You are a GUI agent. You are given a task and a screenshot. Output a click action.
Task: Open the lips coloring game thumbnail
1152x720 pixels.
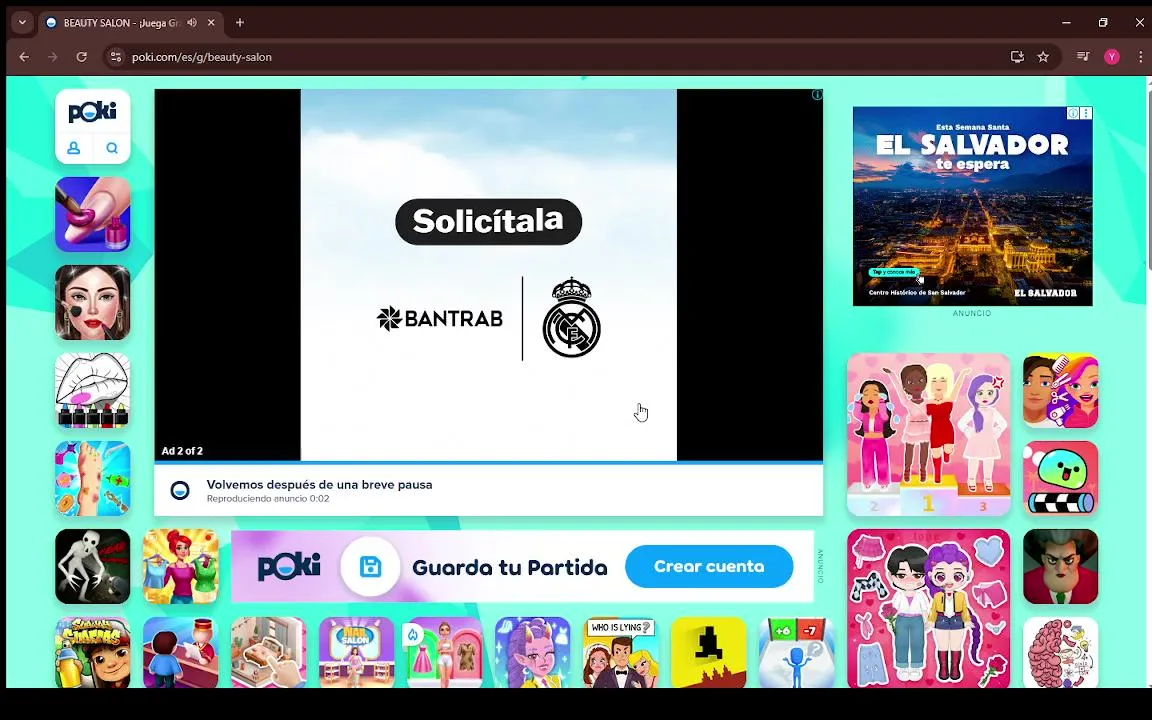tap(93, 390)
